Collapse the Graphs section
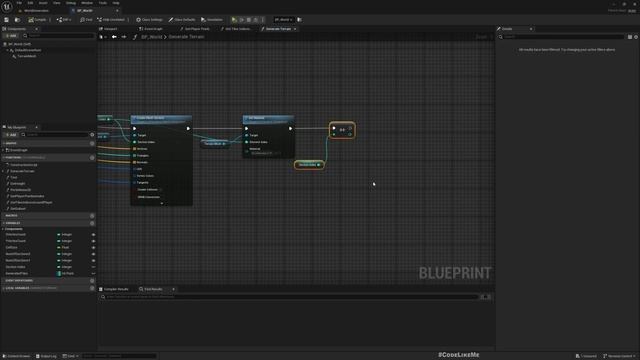The width and height of the screenshot is (640, 360). point(4,144)
